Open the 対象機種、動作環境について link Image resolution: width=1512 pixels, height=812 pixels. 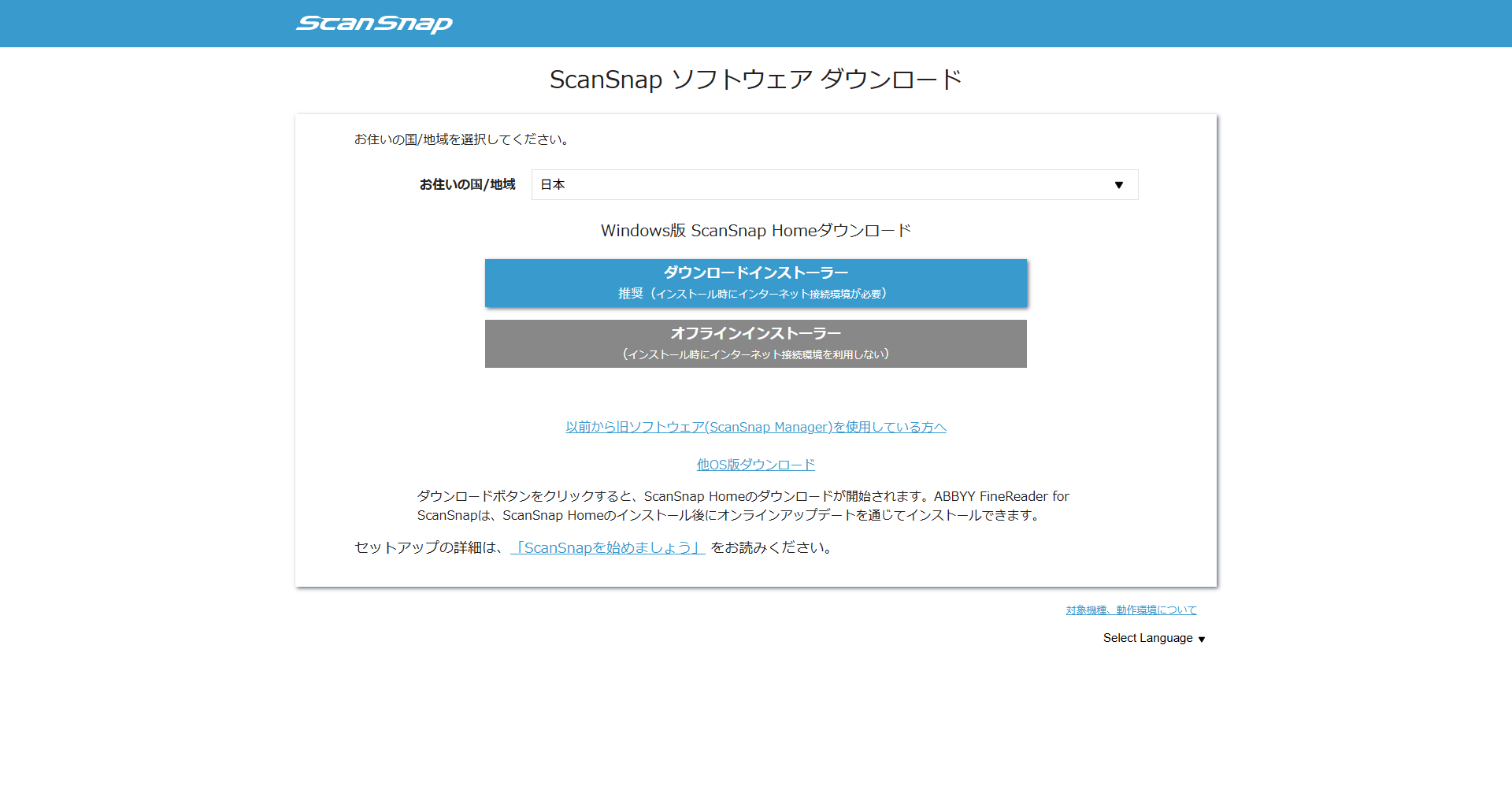(1131, 610)
